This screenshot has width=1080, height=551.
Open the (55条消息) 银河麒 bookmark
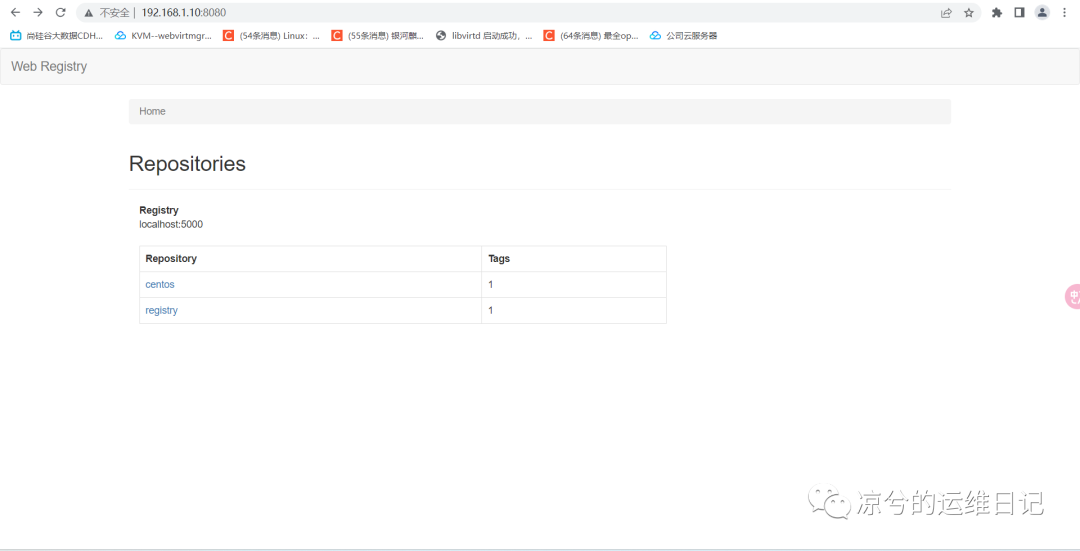point(378,36)
